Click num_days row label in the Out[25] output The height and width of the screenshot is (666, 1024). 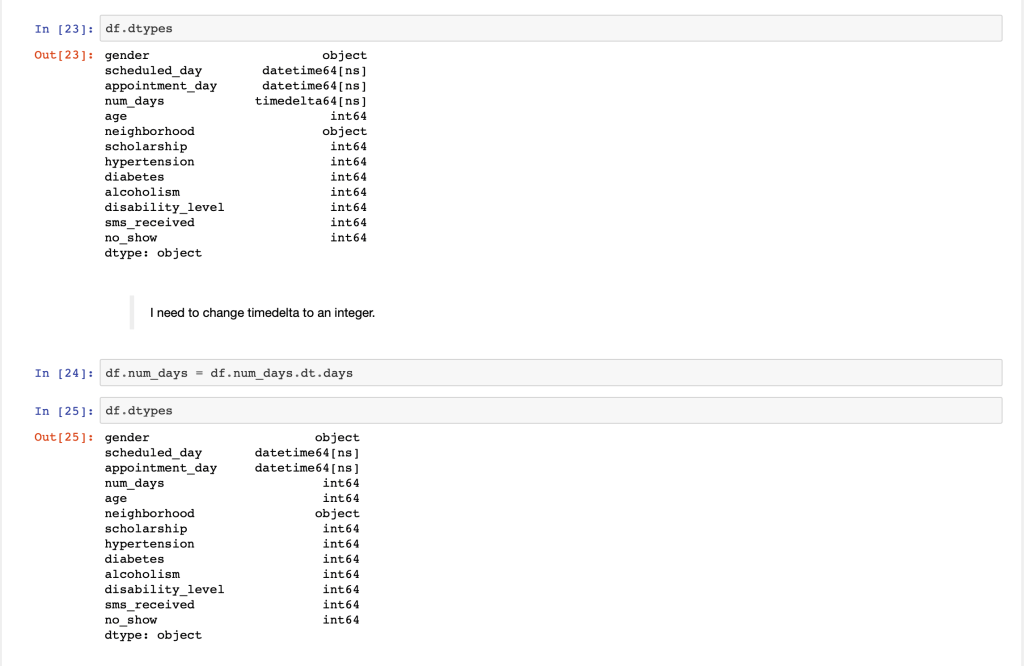[x=134, y=483]
